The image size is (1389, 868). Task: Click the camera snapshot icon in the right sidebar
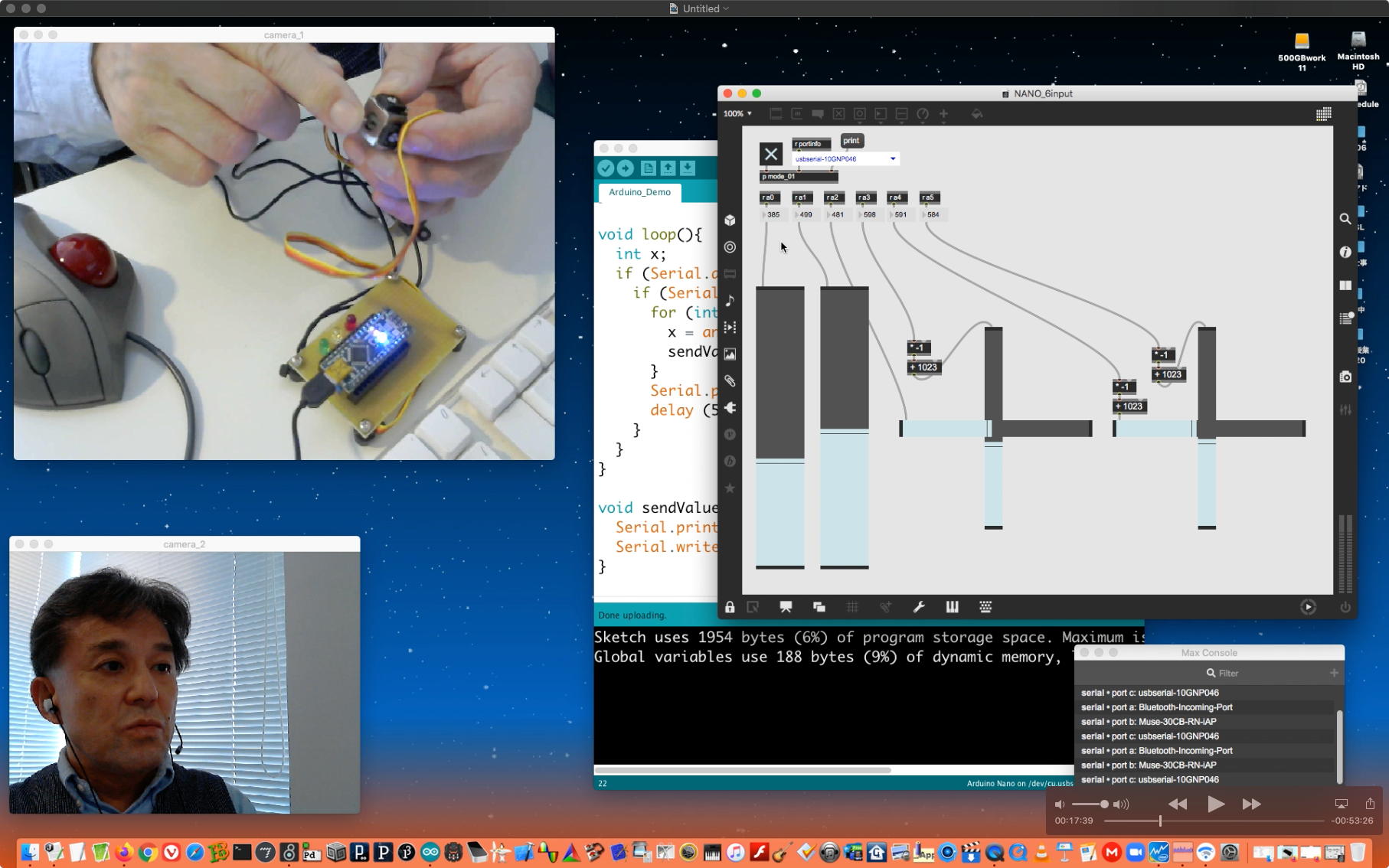1345,377
